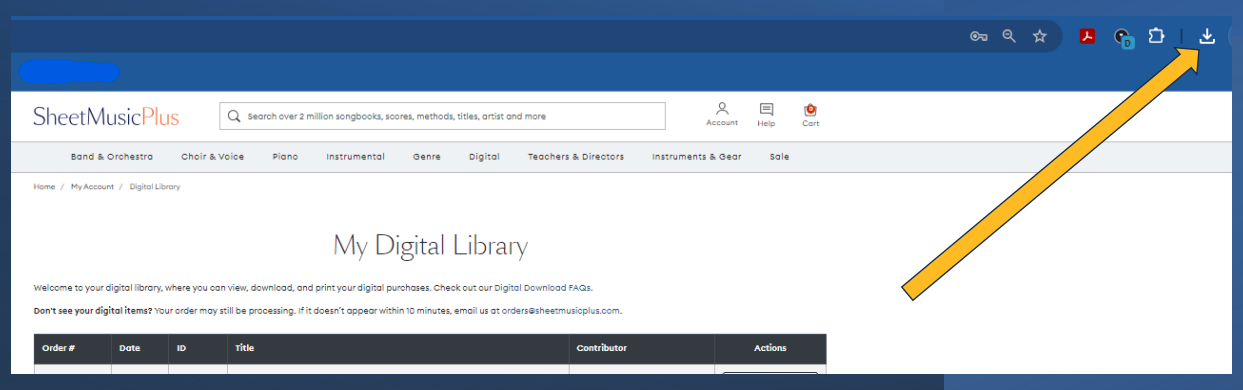Click the My Account breadcrumb link
Screen dimensions: 1243x390
coord(92,187)
